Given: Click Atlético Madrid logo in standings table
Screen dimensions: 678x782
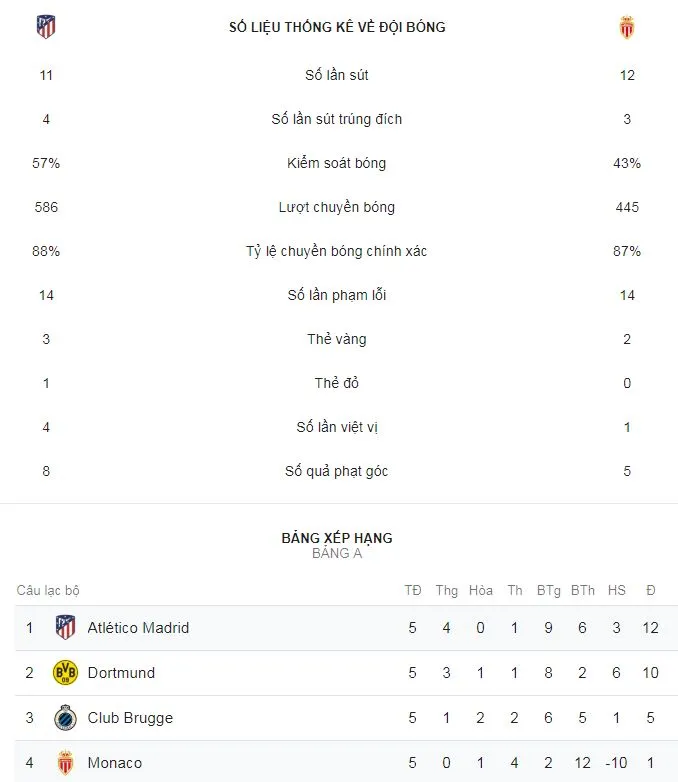Looking at the screenshot, I should pyautogui.click(x=65, y=628).
